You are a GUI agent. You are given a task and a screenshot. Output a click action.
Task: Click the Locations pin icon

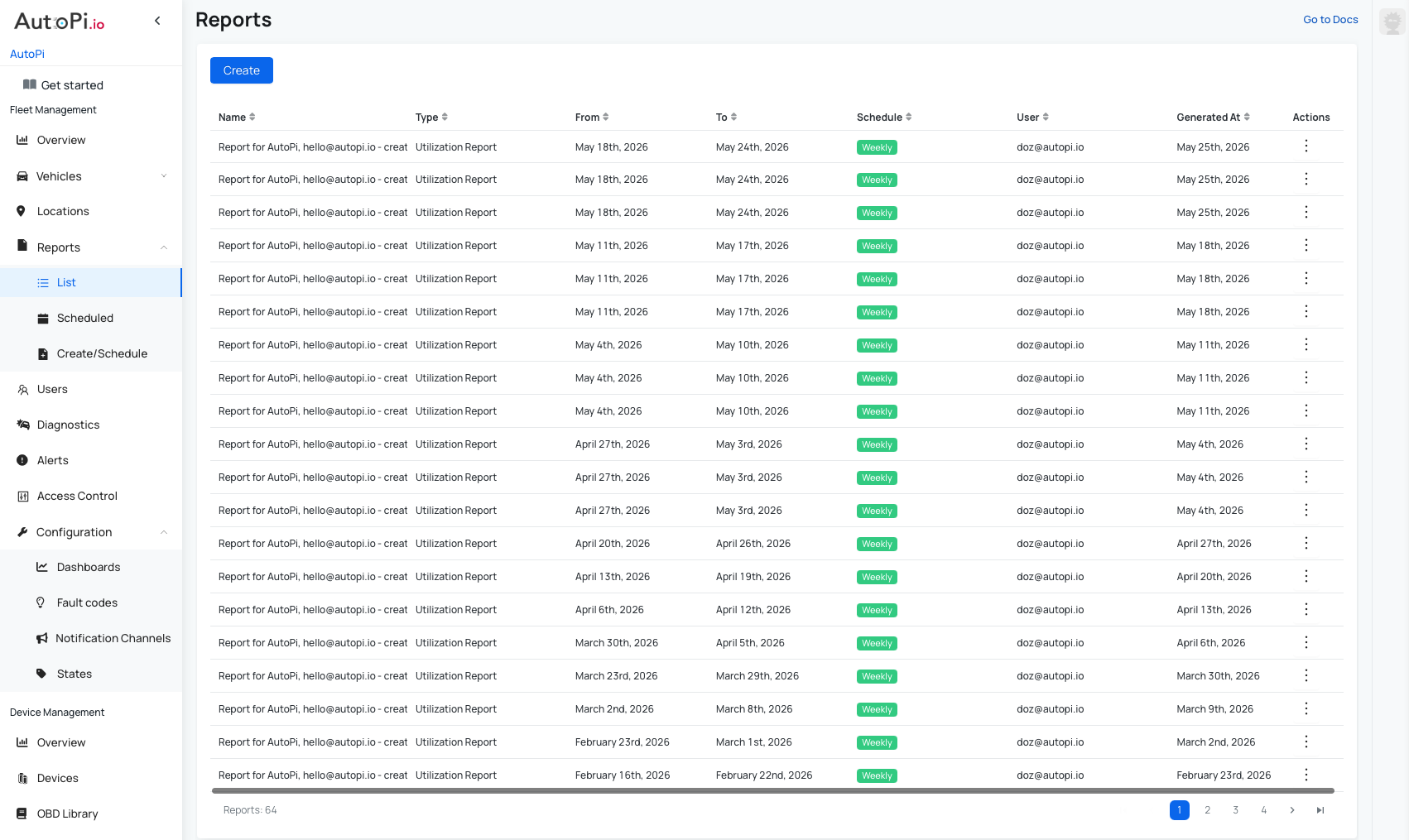[21, 211]
